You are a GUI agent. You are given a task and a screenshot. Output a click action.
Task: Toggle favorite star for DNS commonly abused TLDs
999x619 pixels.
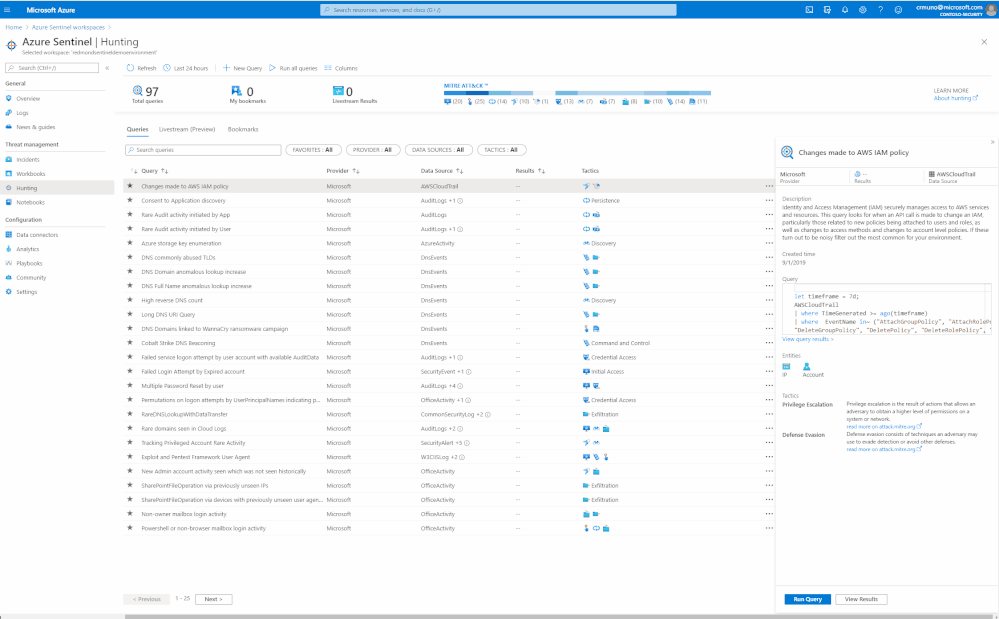(x=130, y=257)
